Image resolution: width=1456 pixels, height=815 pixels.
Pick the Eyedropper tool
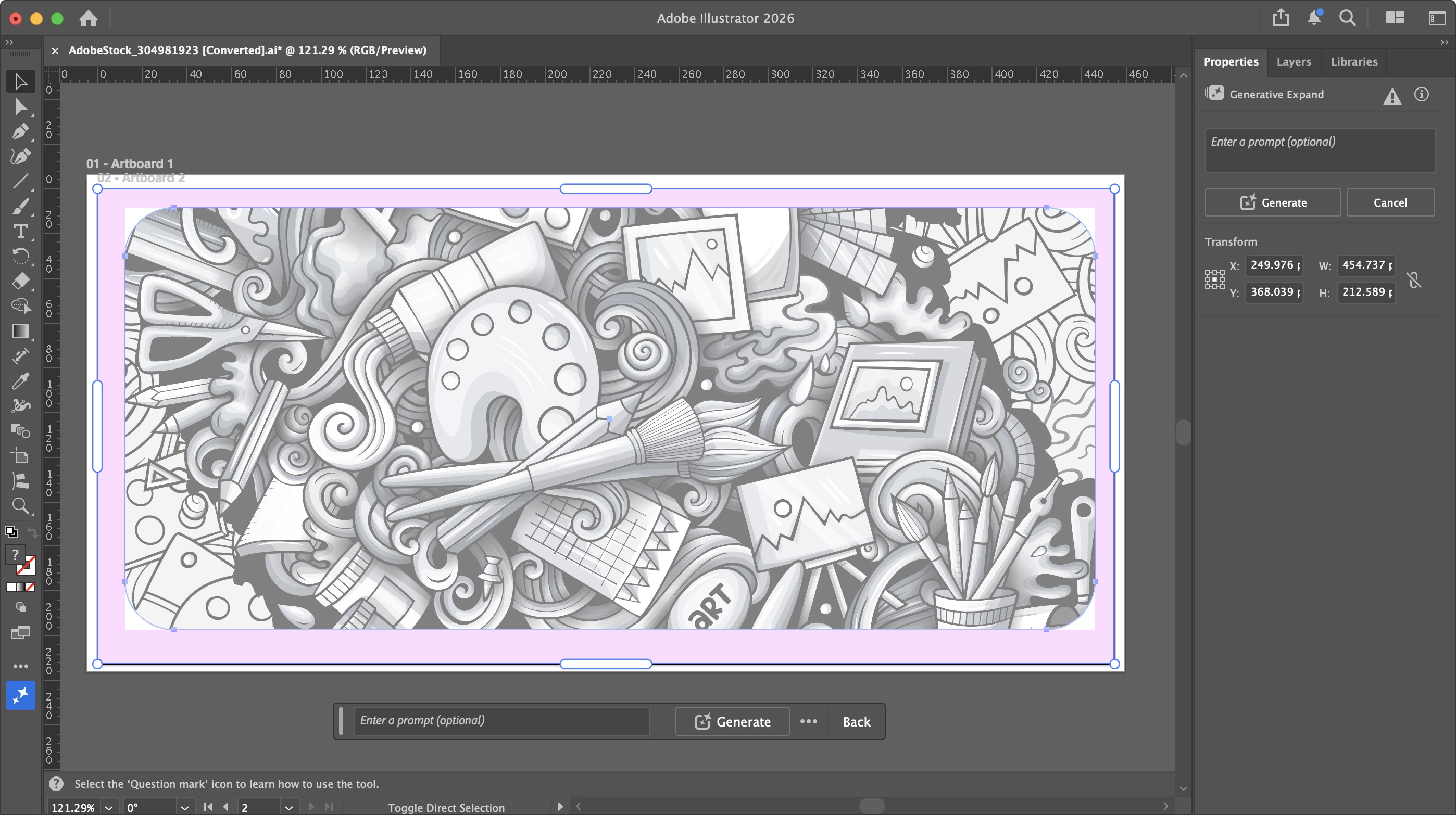point(21,380)
